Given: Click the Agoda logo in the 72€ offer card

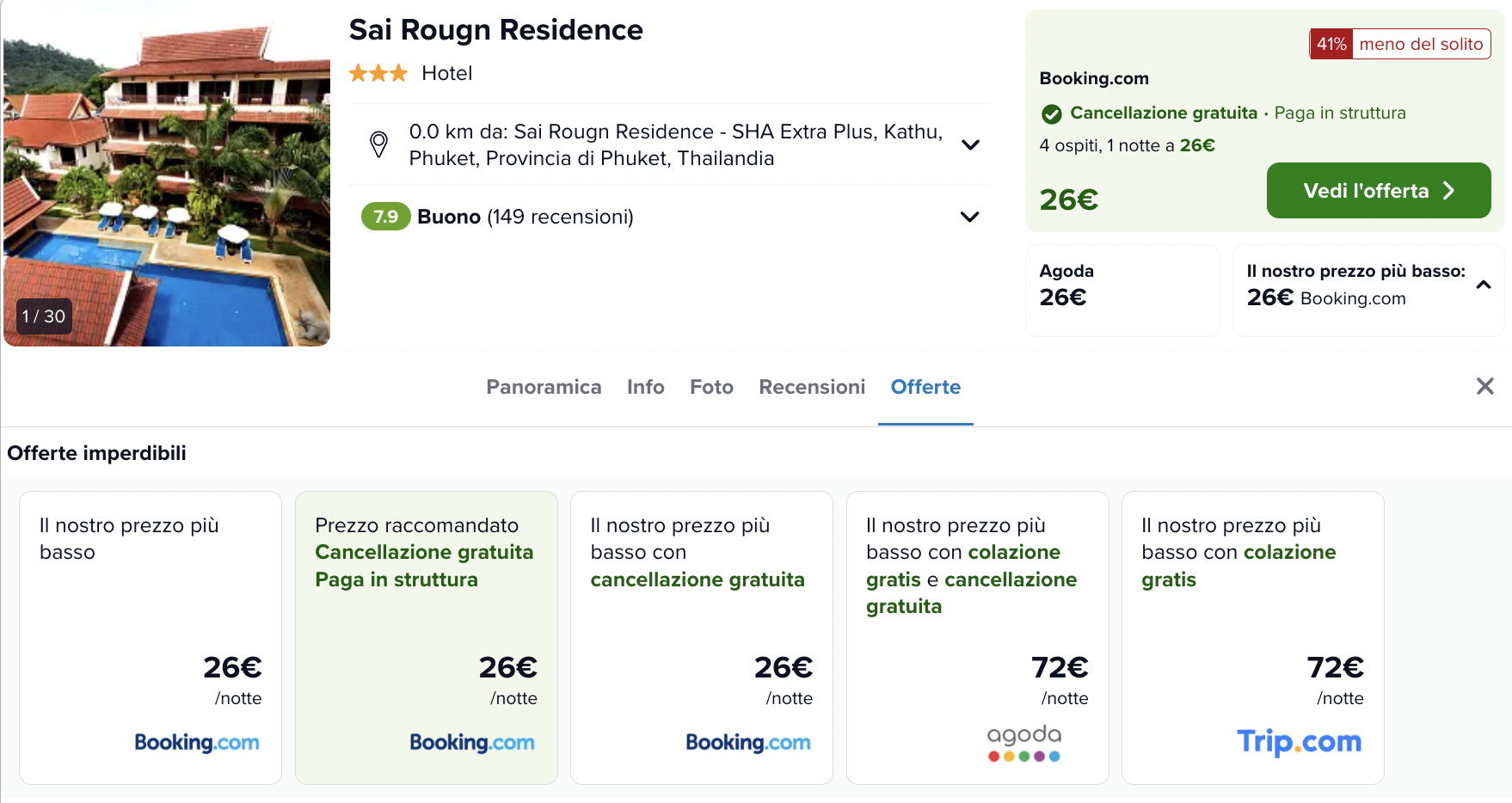Looking at the screenshot, I should (x=1023, y=743).
